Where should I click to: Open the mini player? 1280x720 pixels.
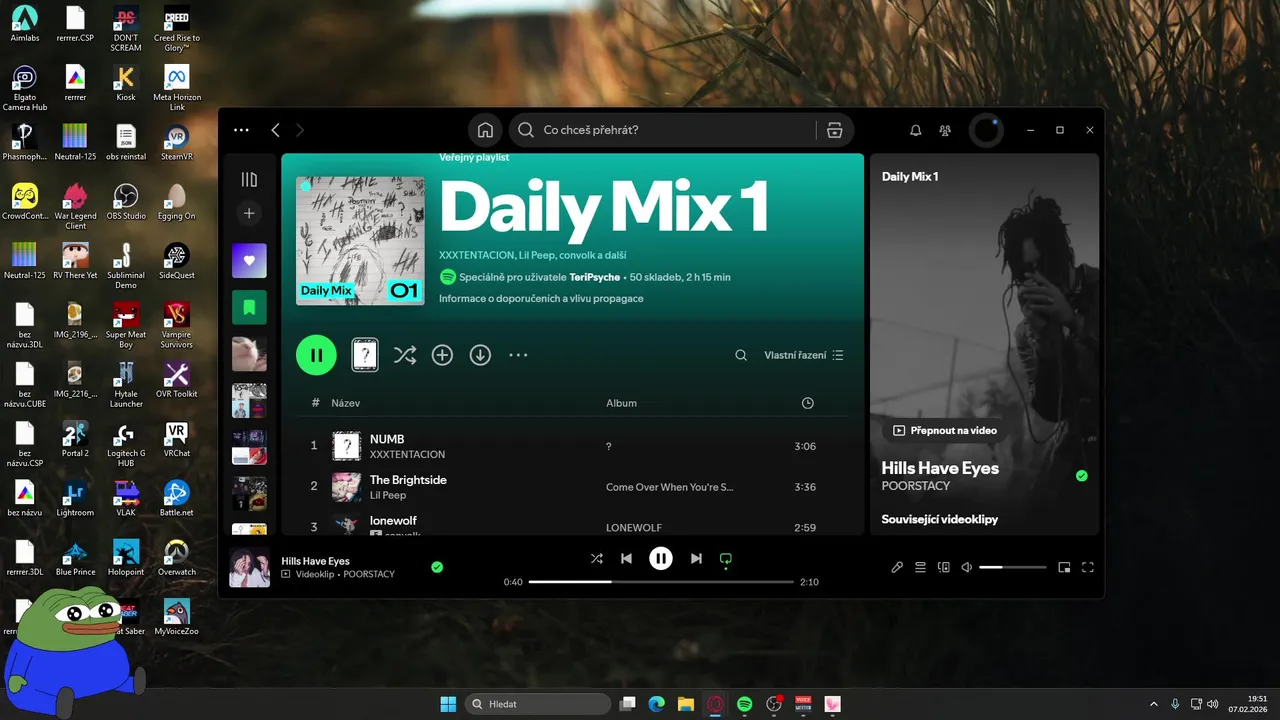[x=1064, y=567]
